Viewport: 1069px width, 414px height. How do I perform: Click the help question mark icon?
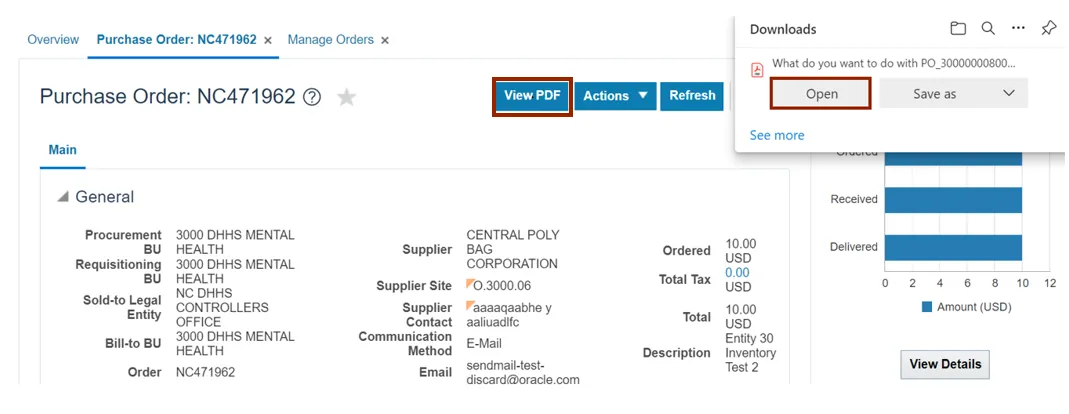point(312,97)
